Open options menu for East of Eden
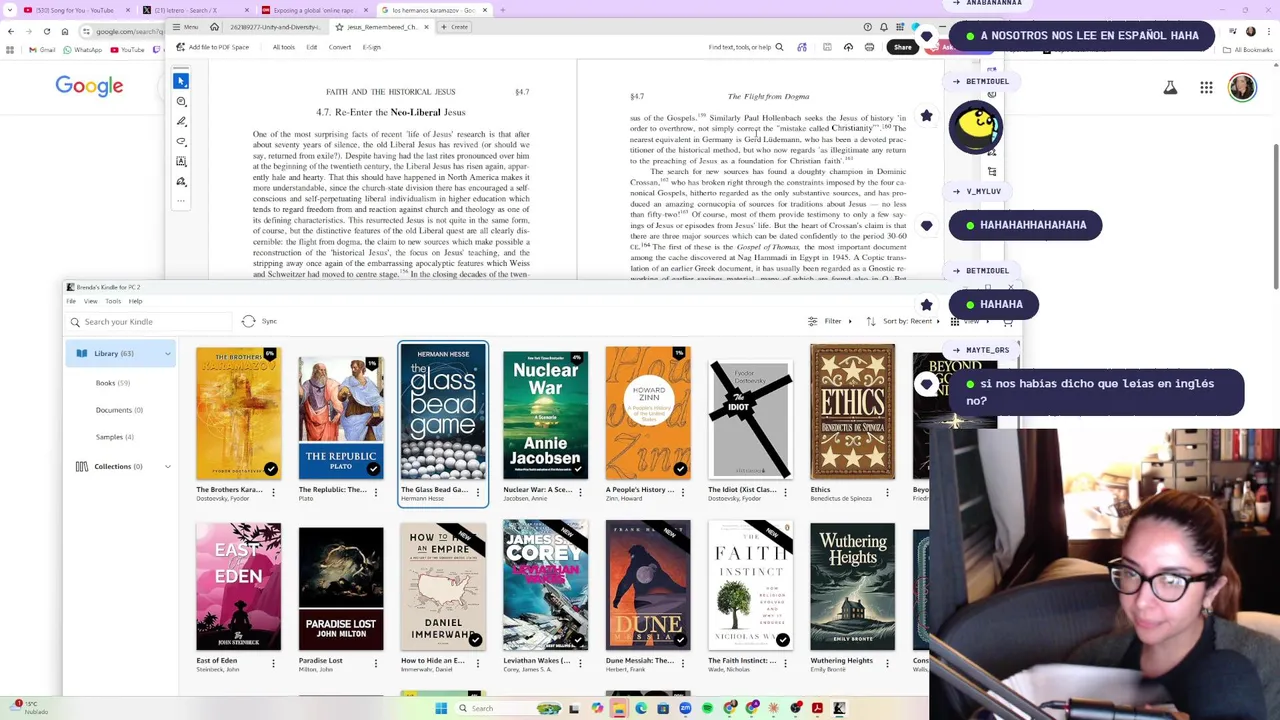Screen dimensions: 1280x720 point(273,662)
